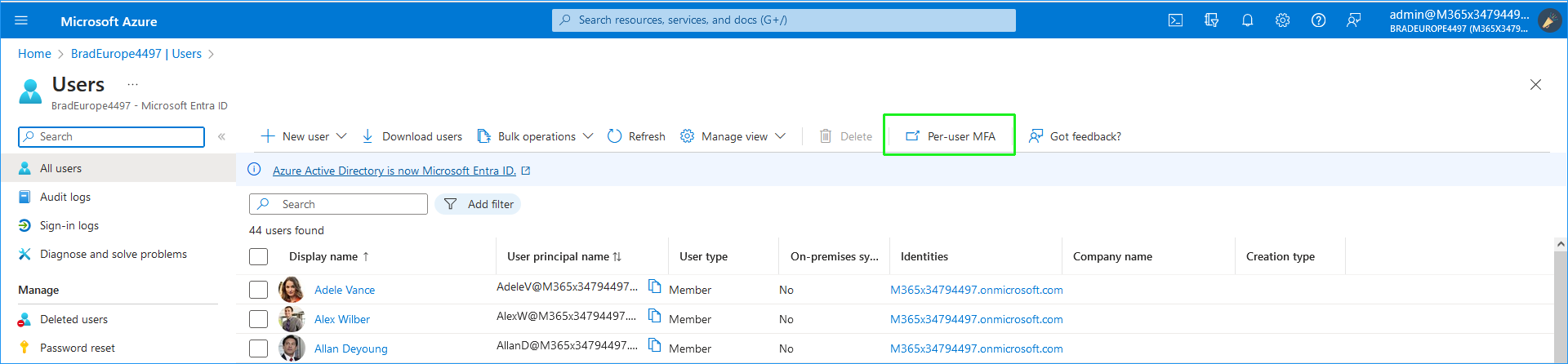Open Adele Vance's user profile
Screen dimensions: 1568x364
pyautogui.click(x=345, y=290)
